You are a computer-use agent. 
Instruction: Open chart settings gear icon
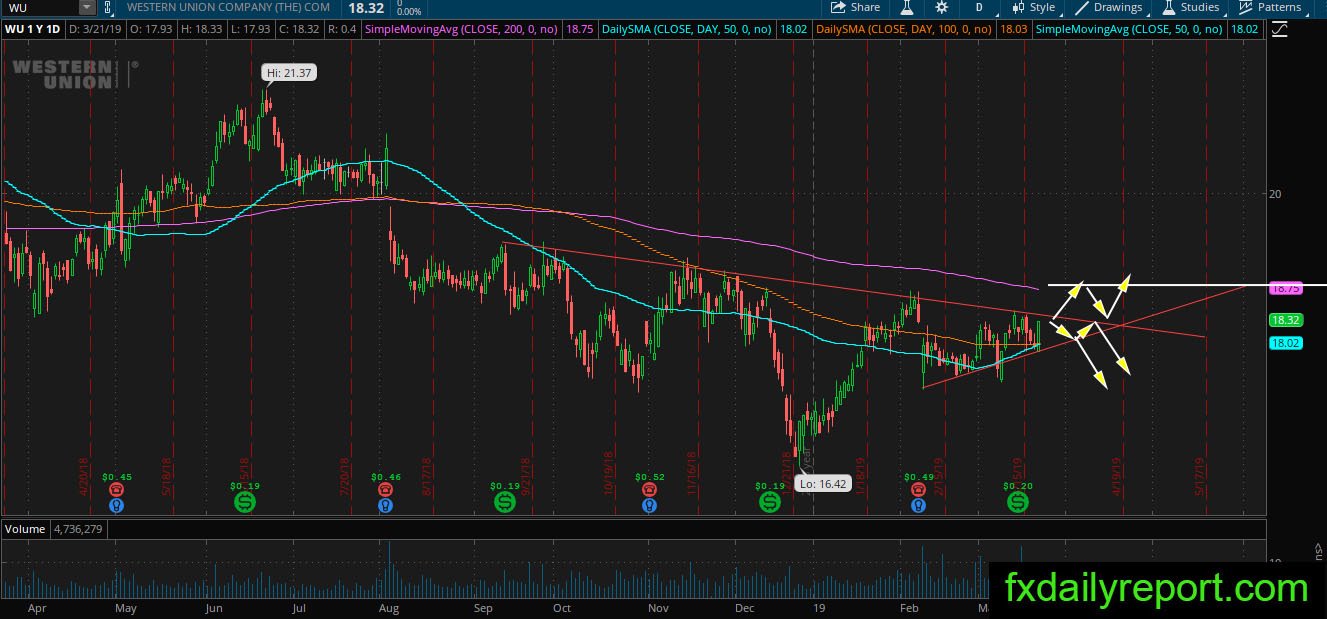coord(942,7)
